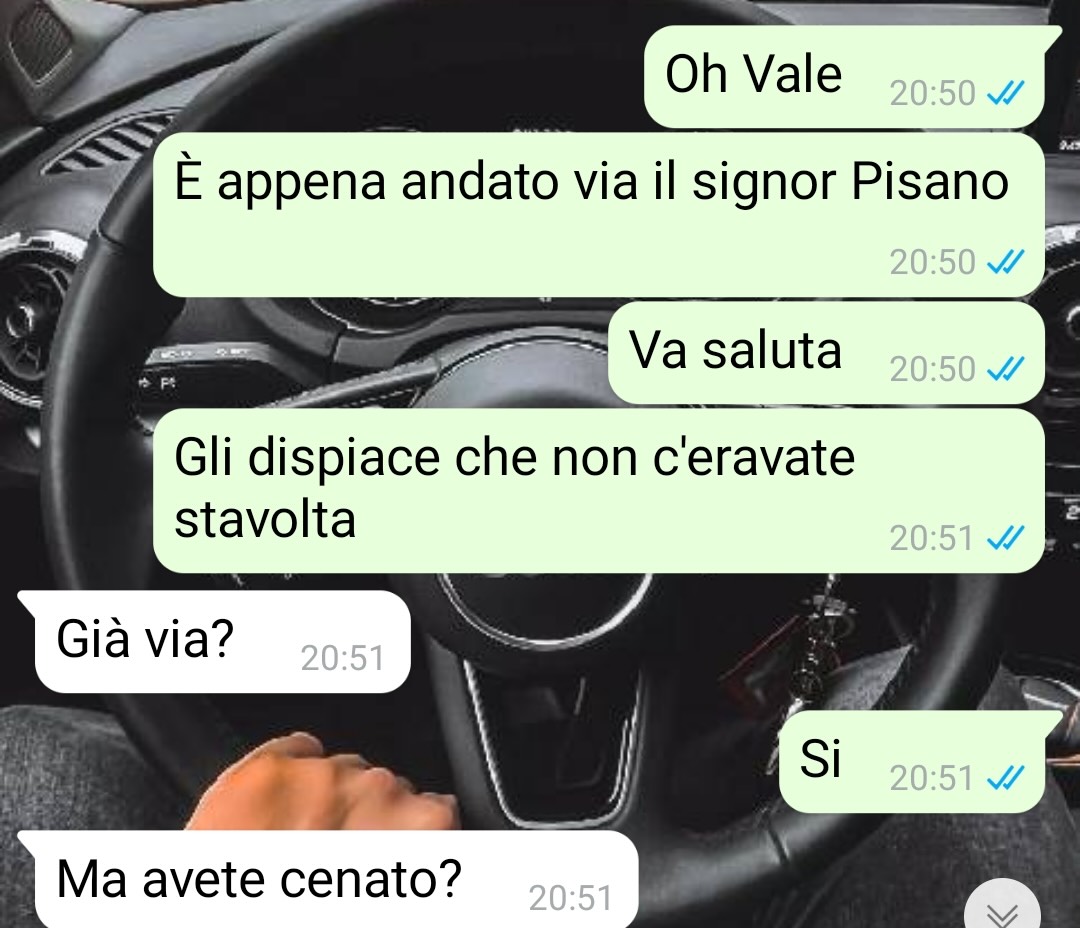Tap read receipt ticks on 'Oh Vale' message

pyautogui.click(x=1006, y=92)
